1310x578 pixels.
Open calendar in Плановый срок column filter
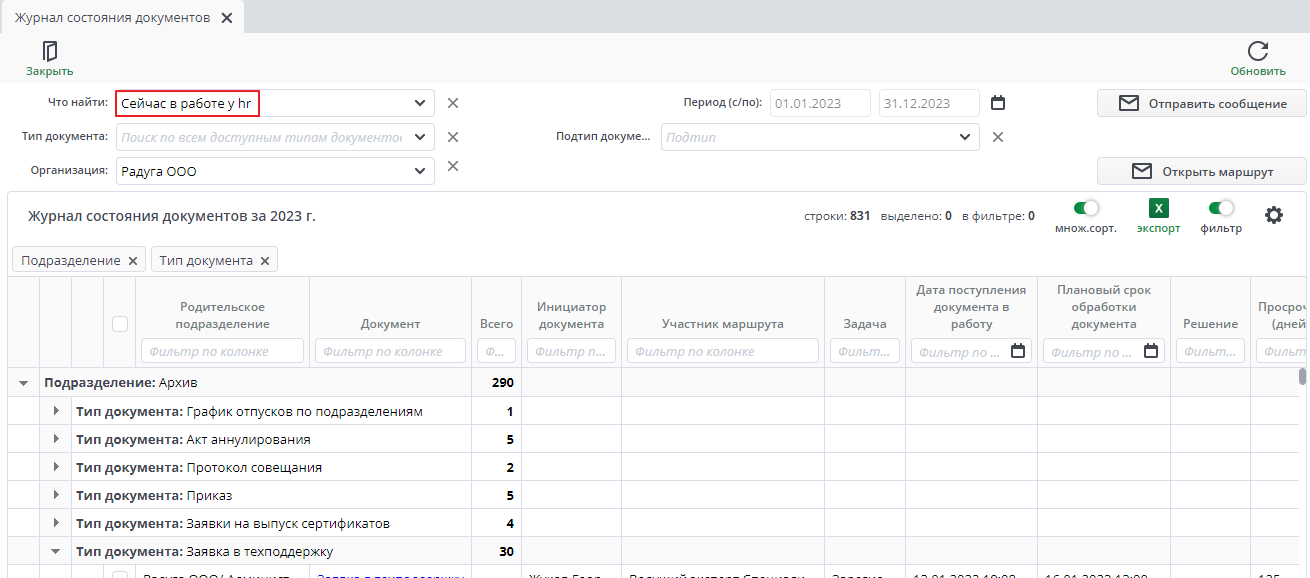tap(1151, 351)
